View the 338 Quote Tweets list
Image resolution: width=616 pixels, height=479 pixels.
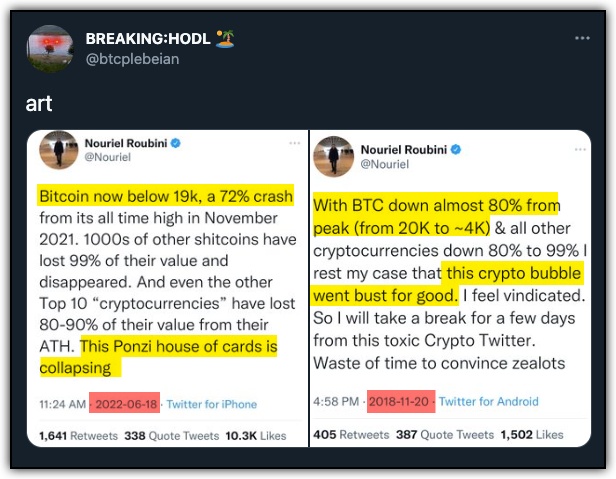[x=172, y=436]
